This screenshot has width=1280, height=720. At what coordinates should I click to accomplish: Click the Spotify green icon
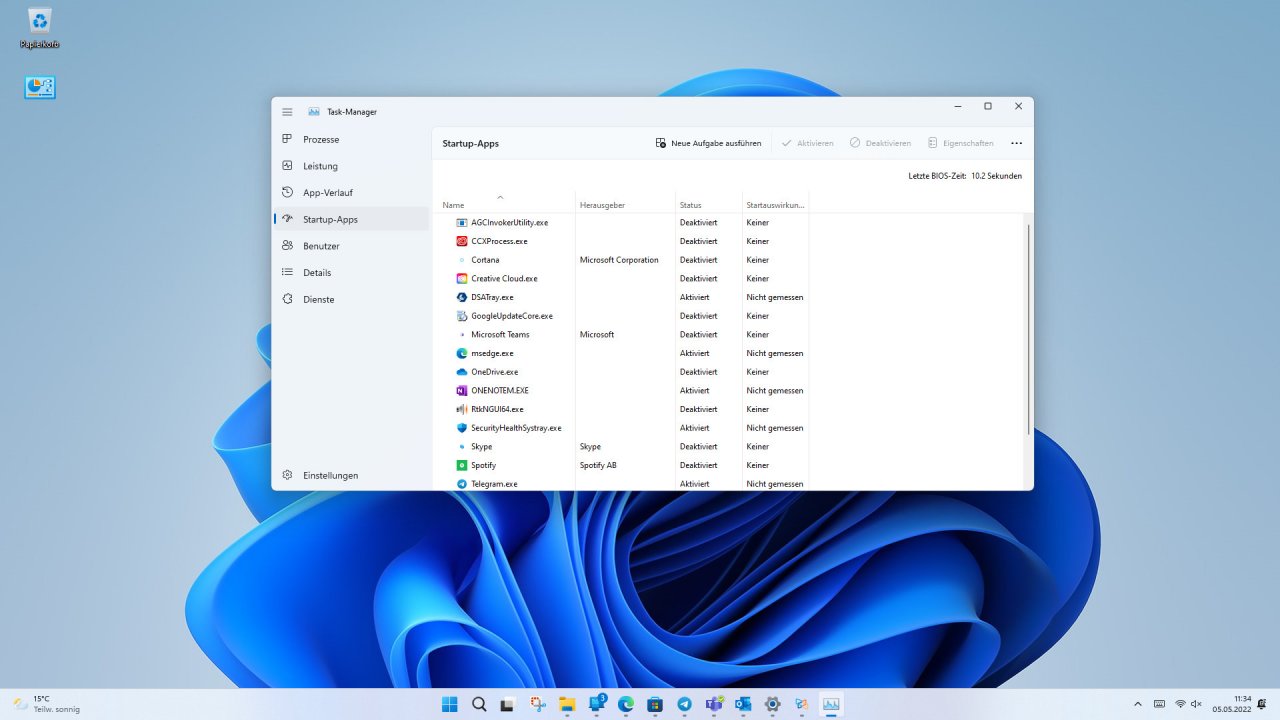click(x=462, y=465)
